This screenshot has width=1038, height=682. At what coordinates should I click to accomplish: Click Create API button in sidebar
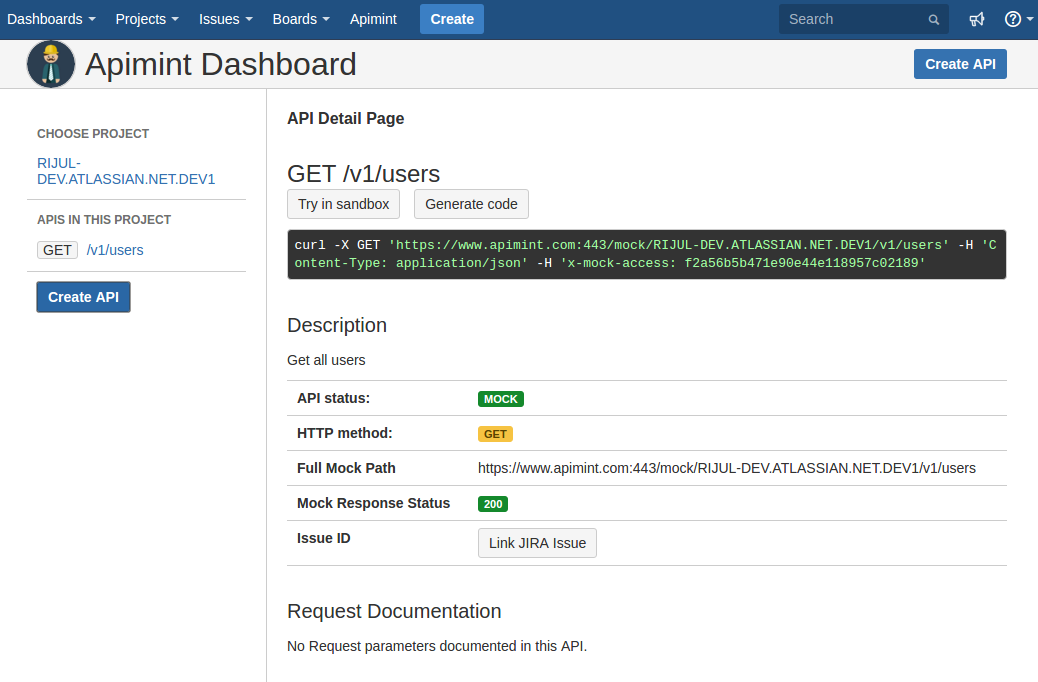point(83,297)
